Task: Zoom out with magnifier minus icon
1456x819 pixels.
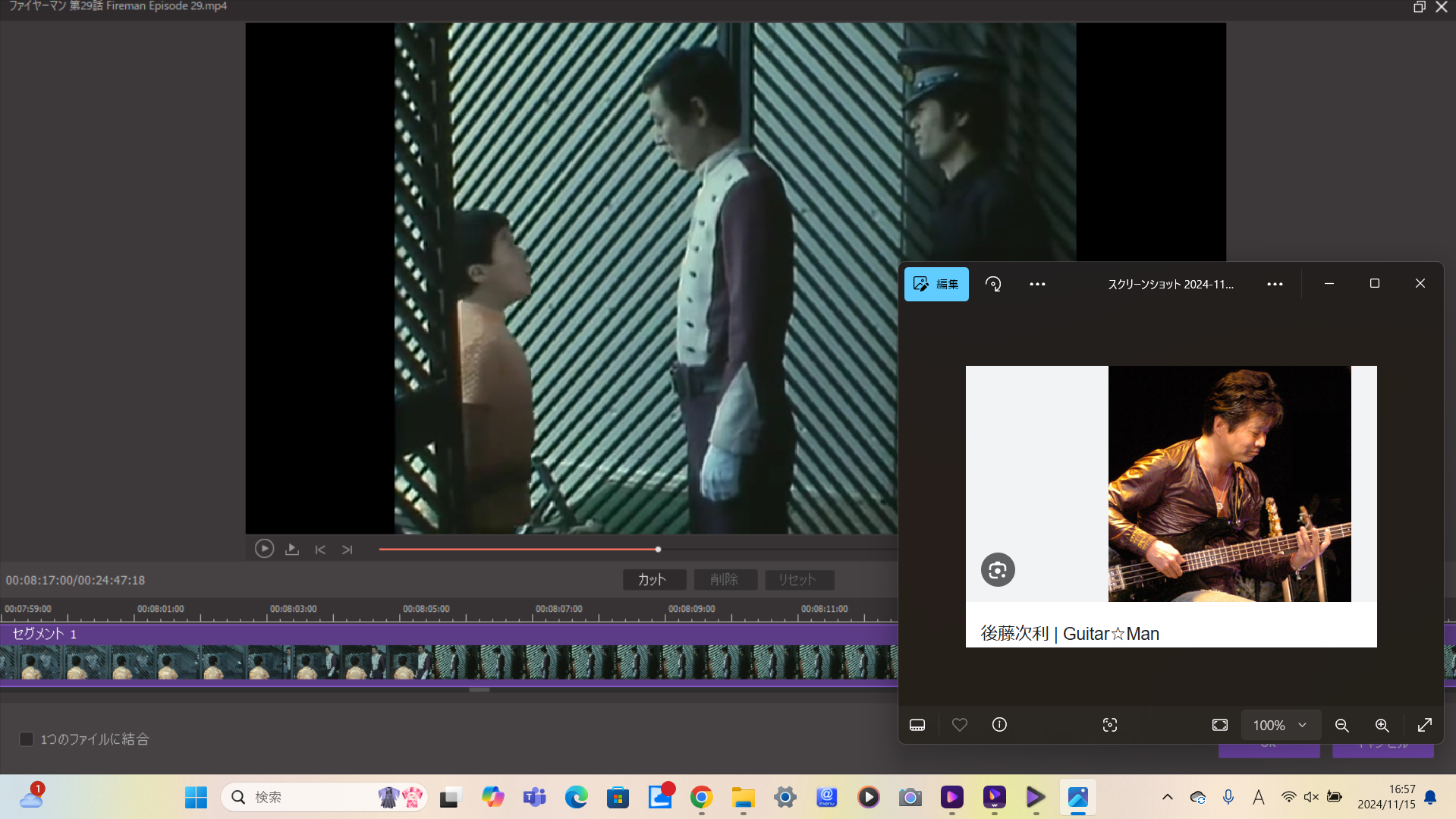Action: (x=1341, y=725)
